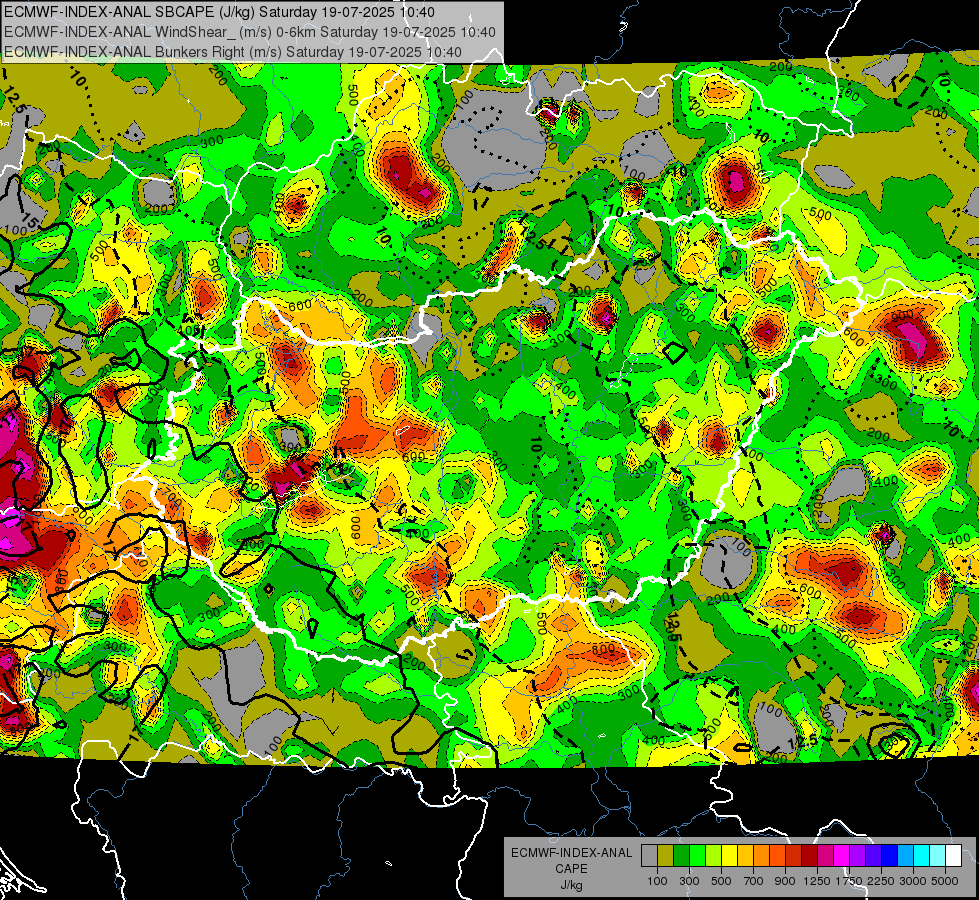This screenshot has height=900, width=979.
Task: Click the WindShear_ 0-6km header line
Action: coord(250,32)
